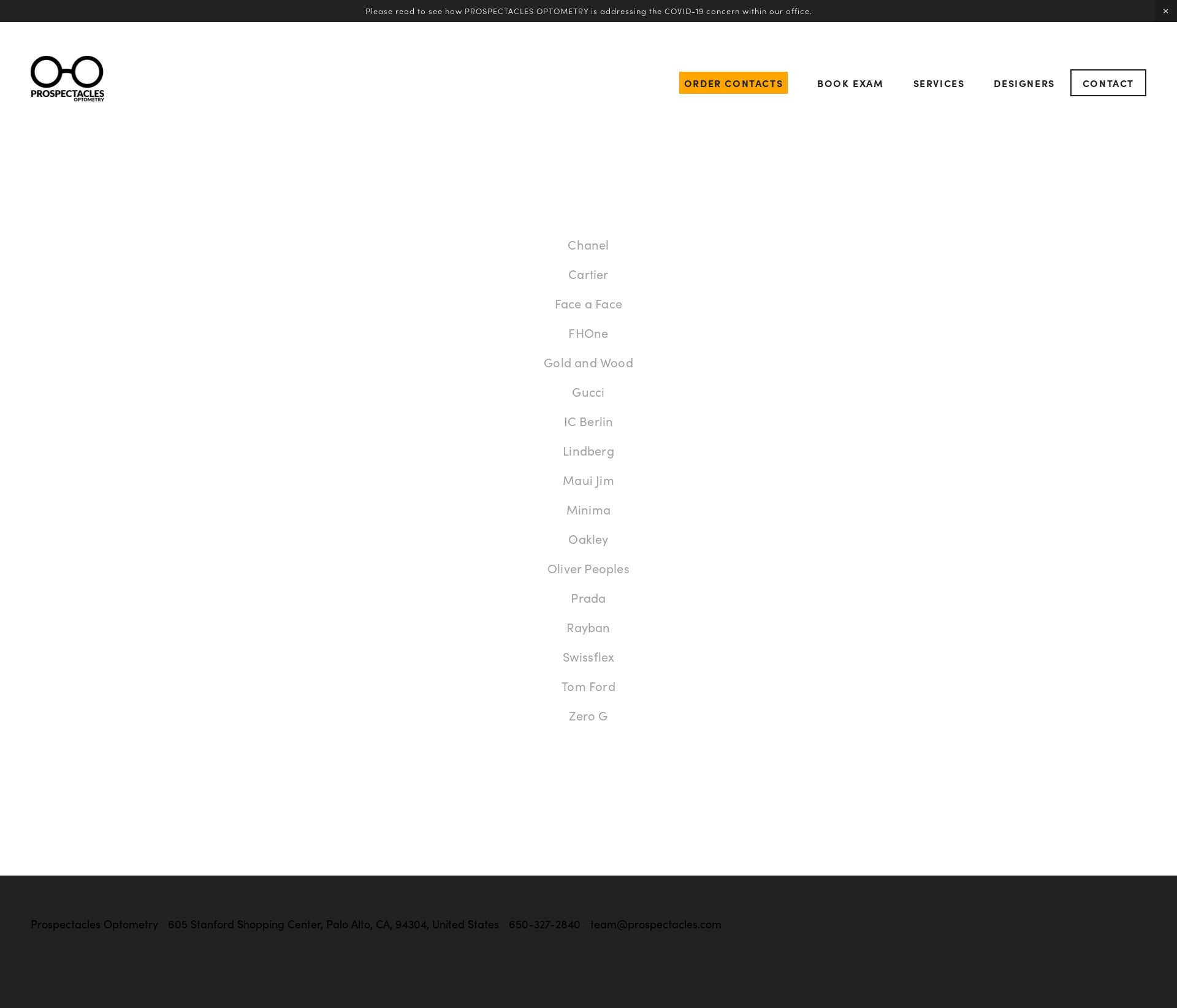
Task: Close the COVID-19 announcement banner
Action: coord(1166,11)
